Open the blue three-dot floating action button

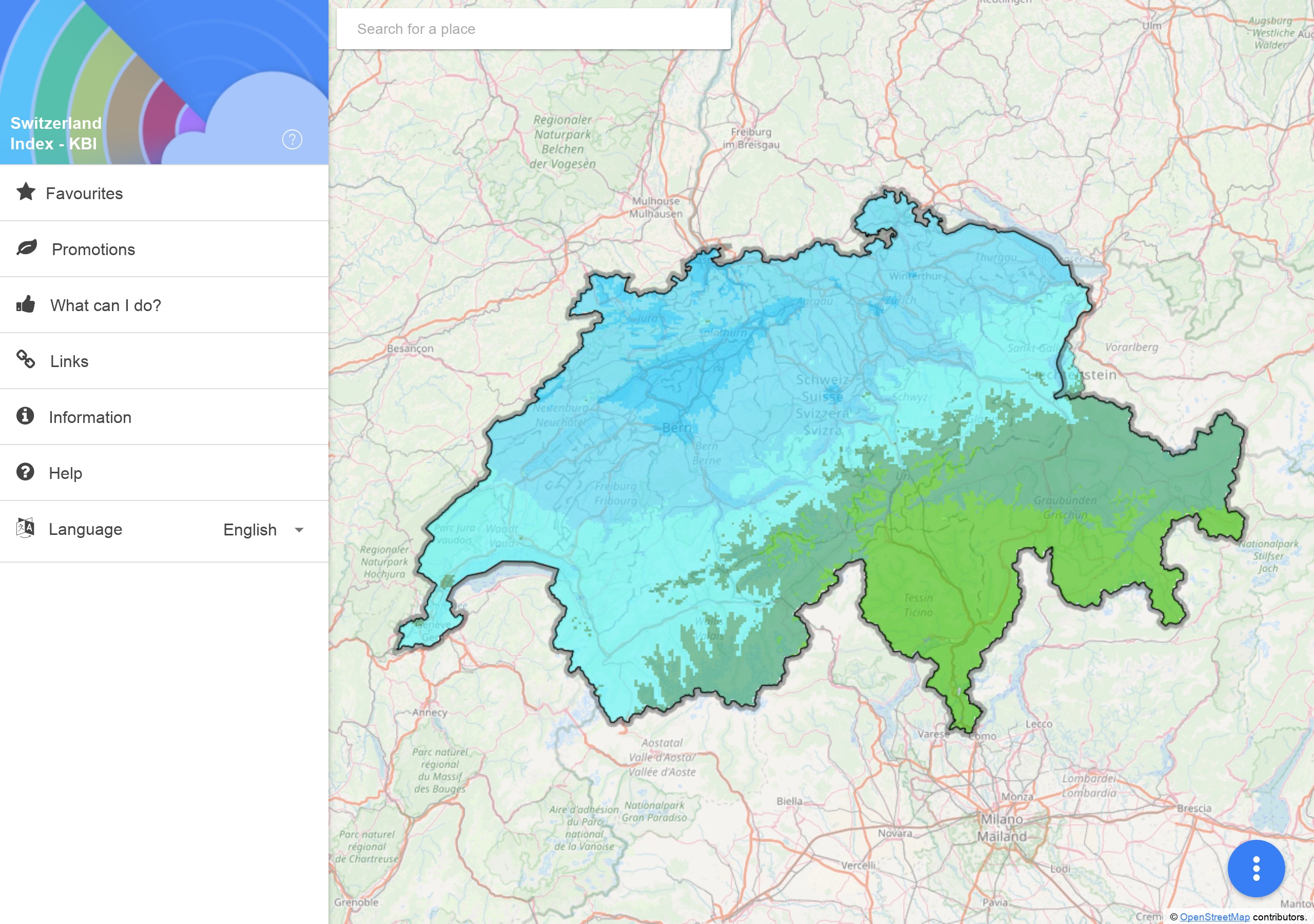1255,869
